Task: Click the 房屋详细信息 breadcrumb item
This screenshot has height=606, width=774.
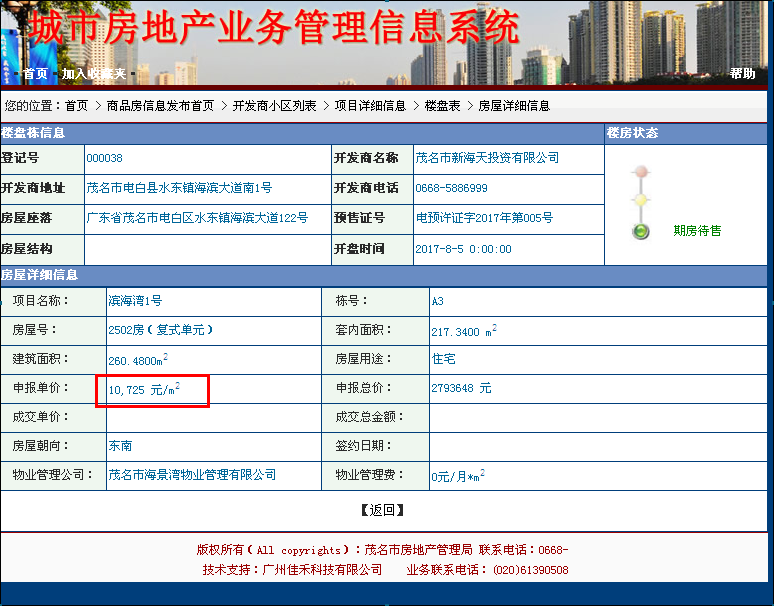Action: 514,106
